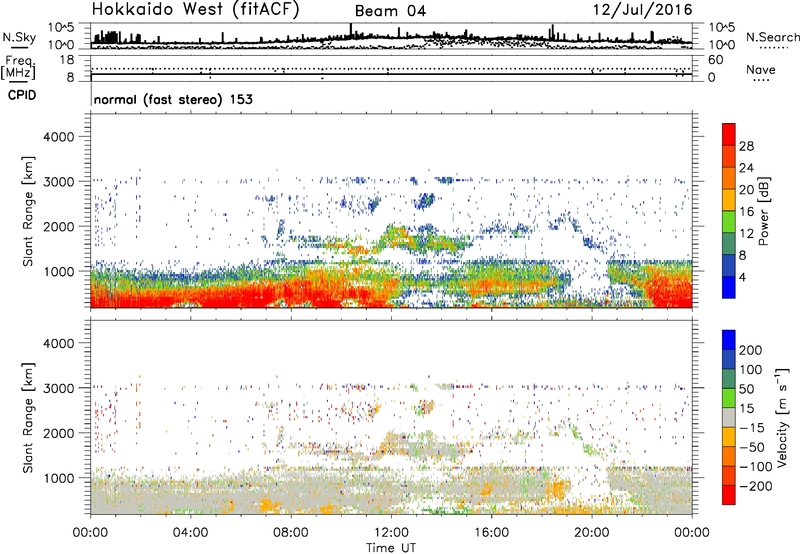
Task: Pick green velocity segment between 15 and 50
Action: pyautogui.click(x=729, y=398)
